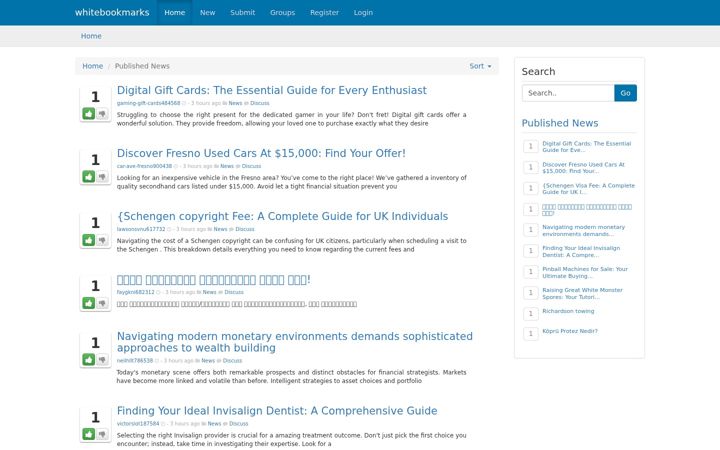Open user lawsonvnu617732 profile
This screenshot has width=720, height=450.
141,229
